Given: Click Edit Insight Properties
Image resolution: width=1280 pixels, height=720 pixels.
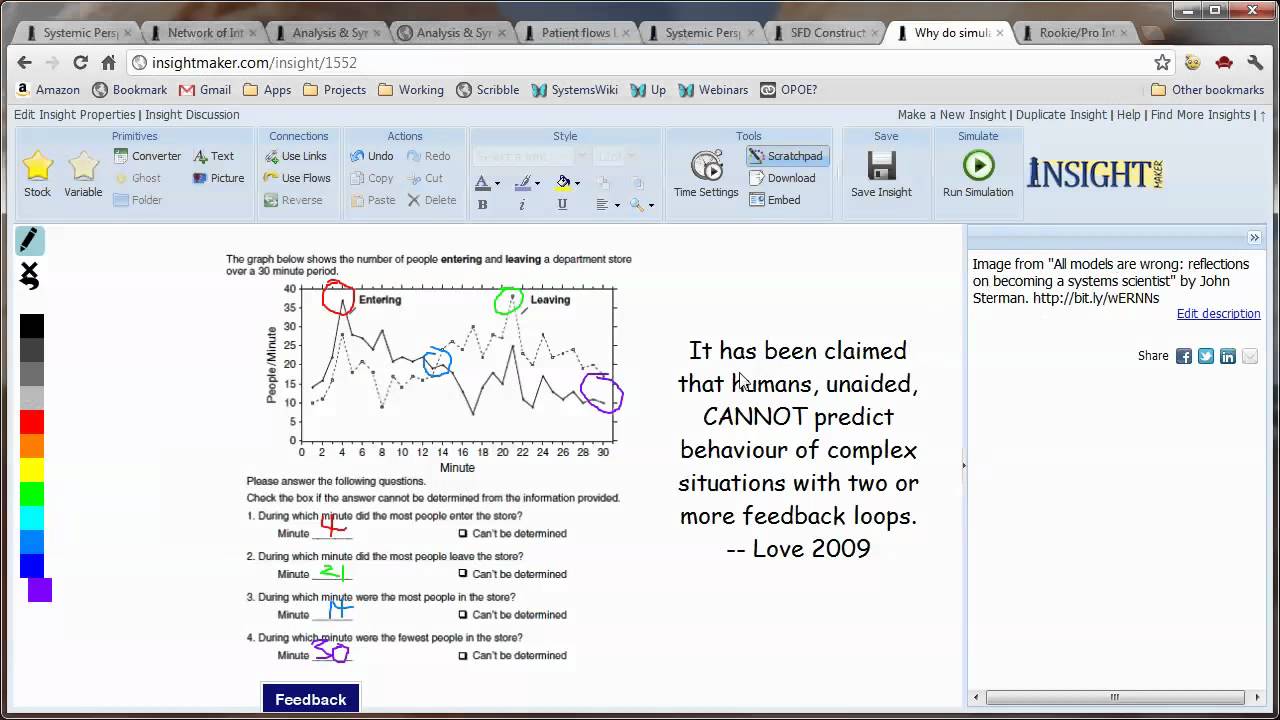Looking at the screenshot, I should (x=74, y=114).
